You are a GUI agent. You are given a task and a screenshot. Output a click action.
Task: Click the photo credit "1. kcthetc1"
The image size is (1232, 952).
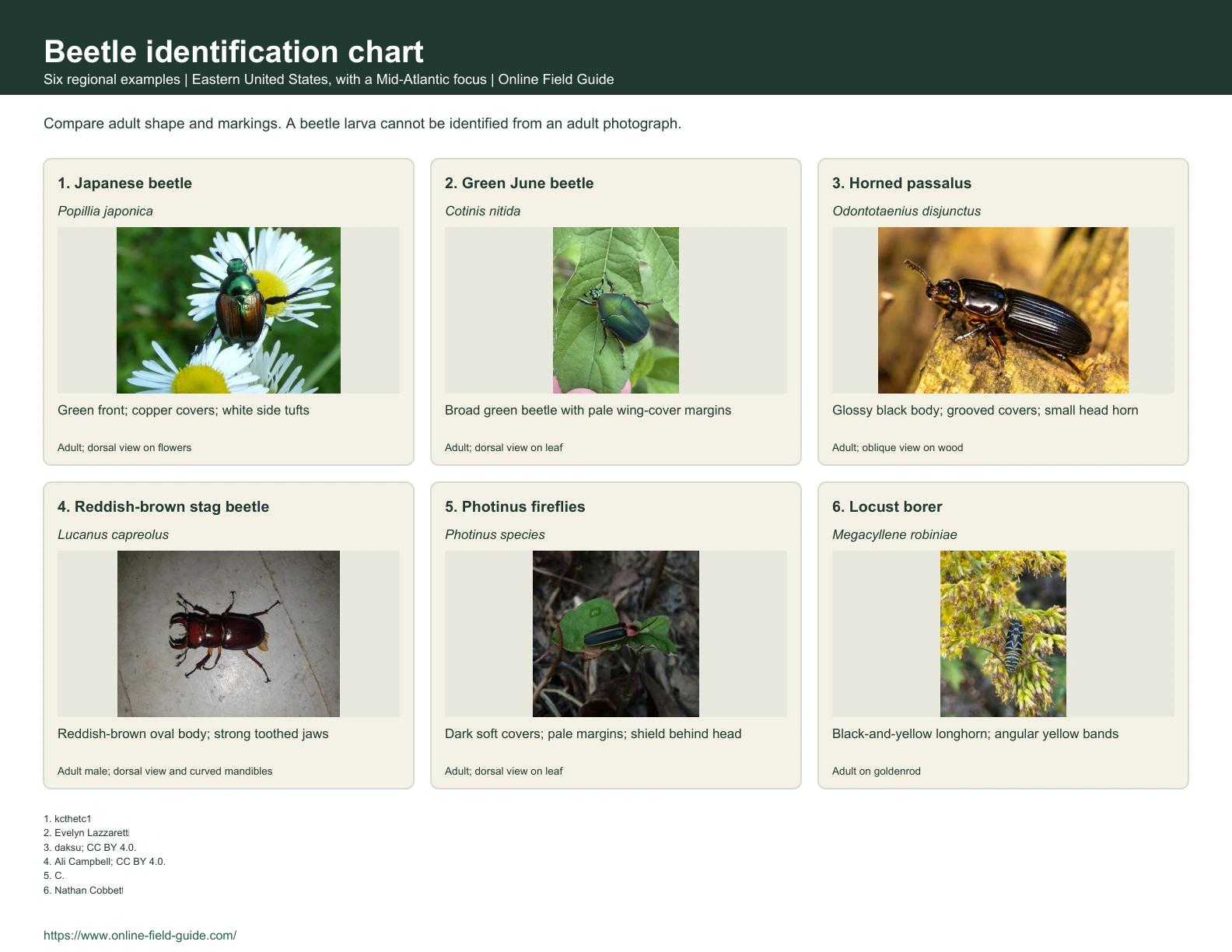[x=68, y=818]
